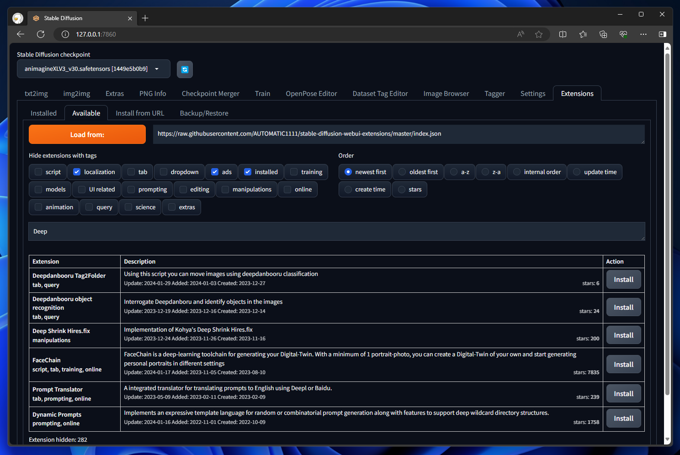Screen dimensions: 680x455
Task: Reload the page with refresh icon
Action: point(41,34)
